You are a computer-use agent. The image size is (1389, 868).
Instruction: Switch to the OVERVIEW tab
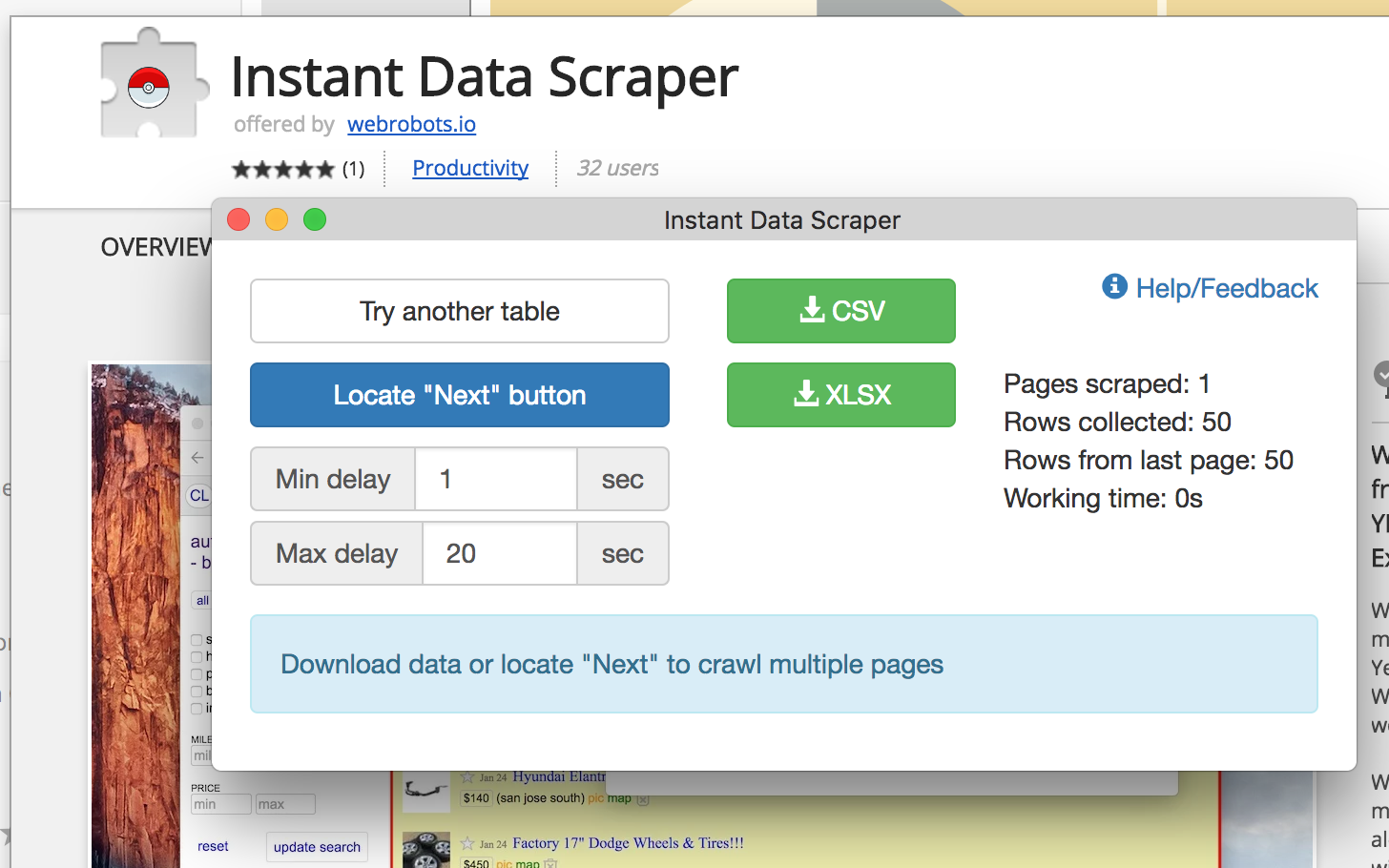click(x=156, y=248)
